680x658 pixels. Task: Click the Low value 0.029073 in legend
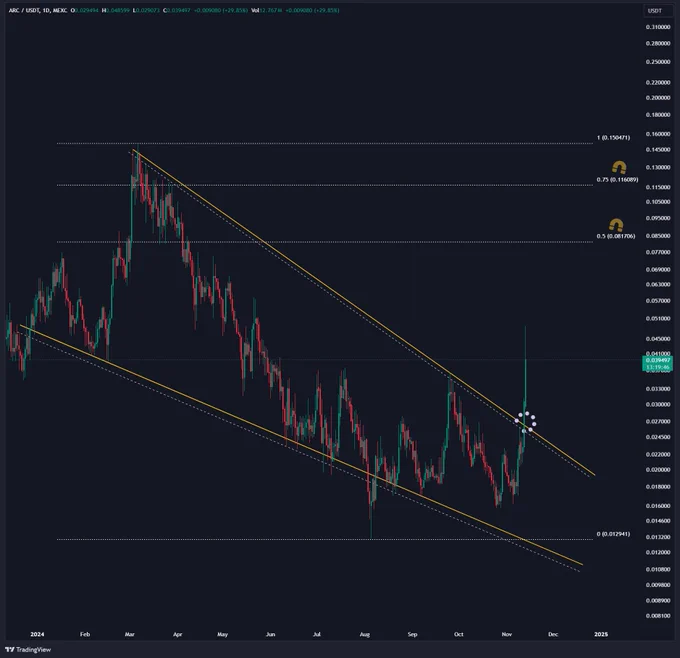point(146,10)
